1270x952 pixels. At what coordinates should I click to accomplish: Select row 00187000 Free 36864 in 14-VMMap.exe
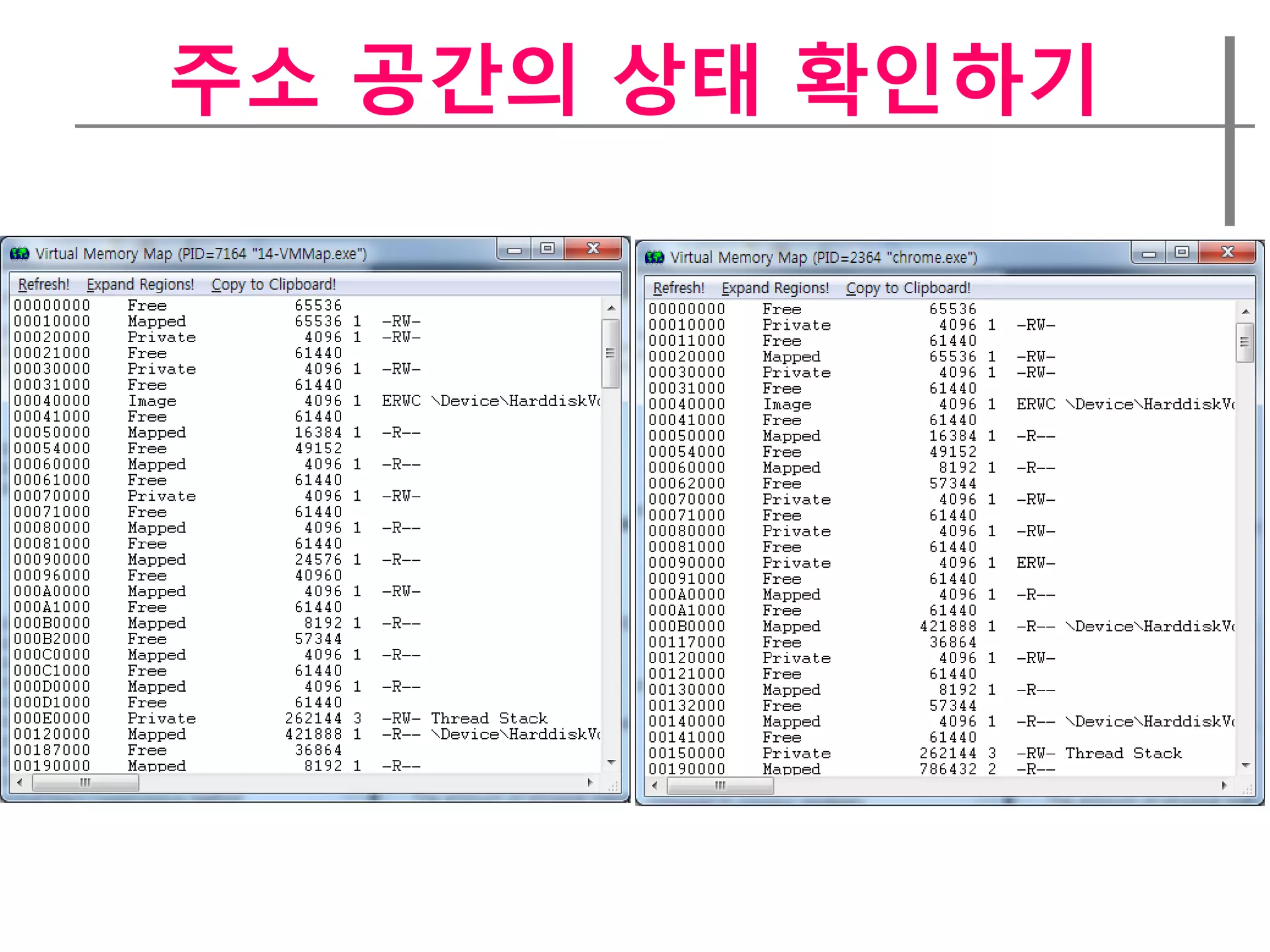[307, 751]
